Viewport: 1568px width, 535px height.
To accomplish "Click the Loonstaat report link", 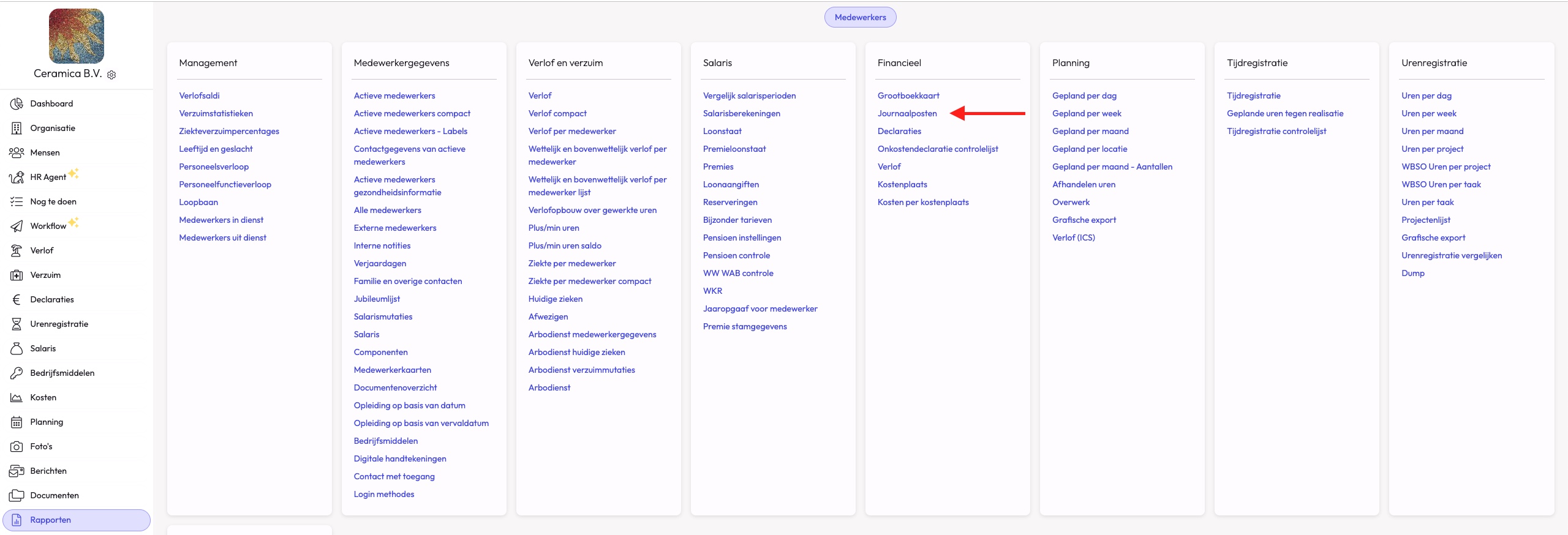I will [722, 131].
